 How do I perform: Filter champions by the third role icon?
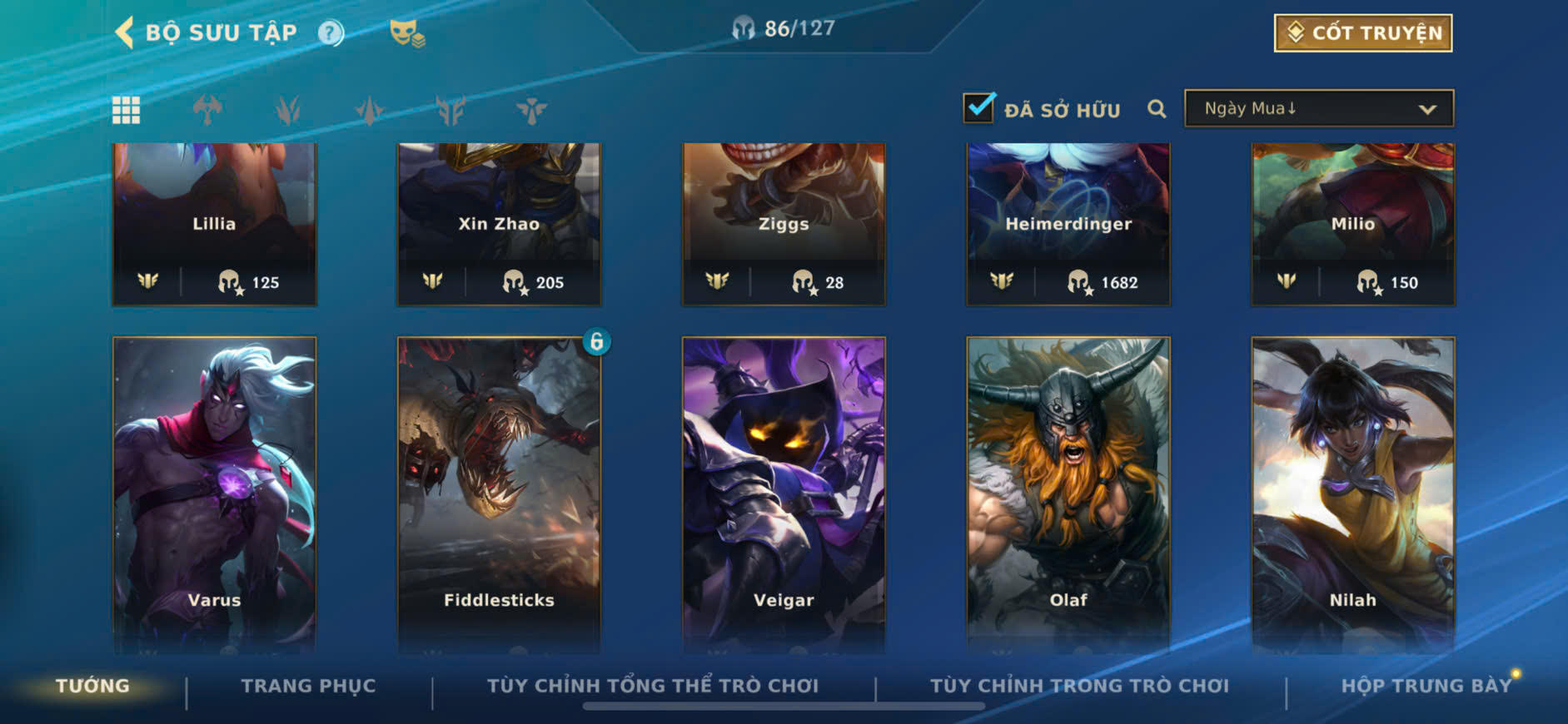(x=369, y=110)
